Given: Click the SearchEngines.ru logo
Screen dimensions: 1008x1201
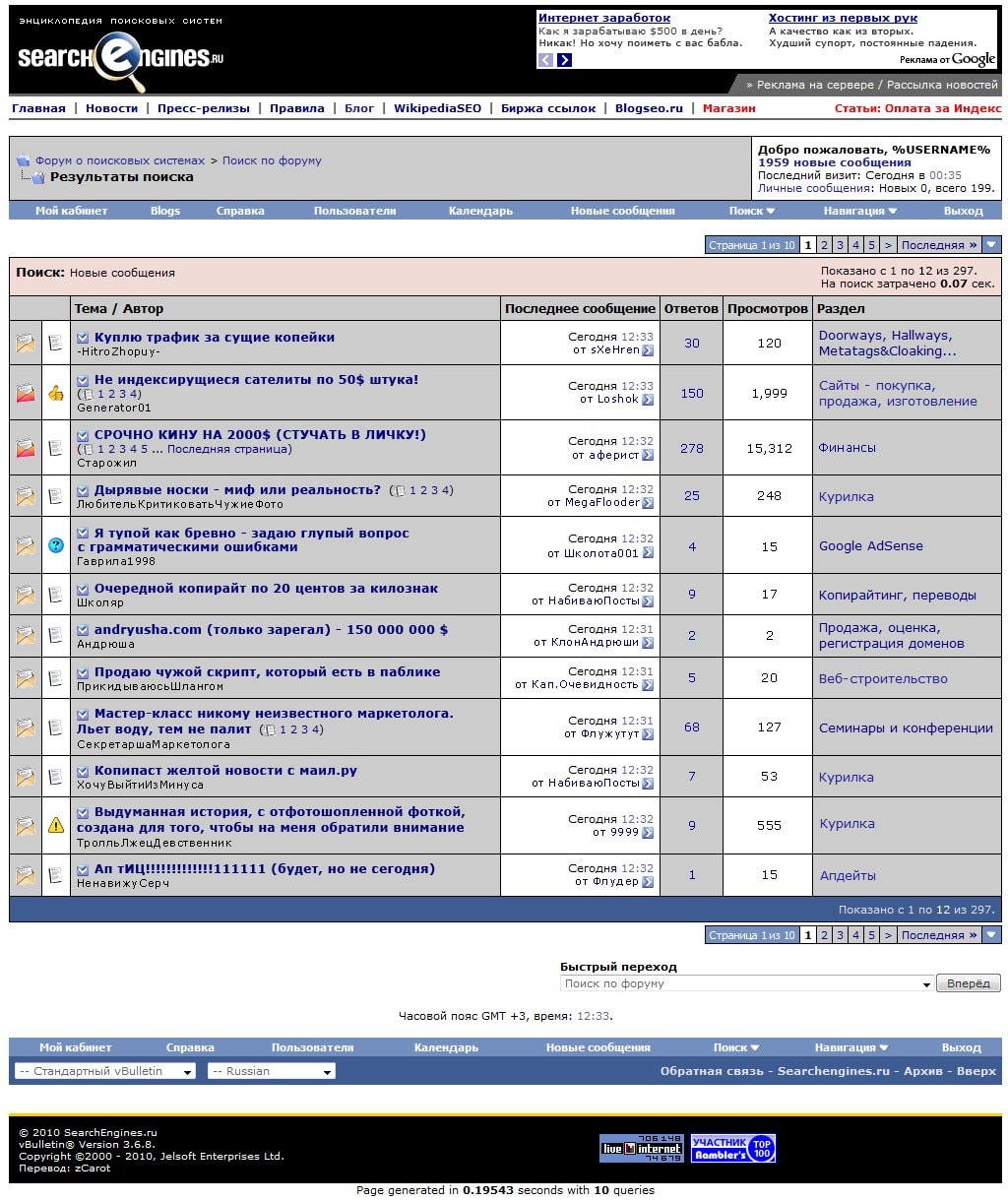Looking at the screenshot, I should tap(121, 57).
